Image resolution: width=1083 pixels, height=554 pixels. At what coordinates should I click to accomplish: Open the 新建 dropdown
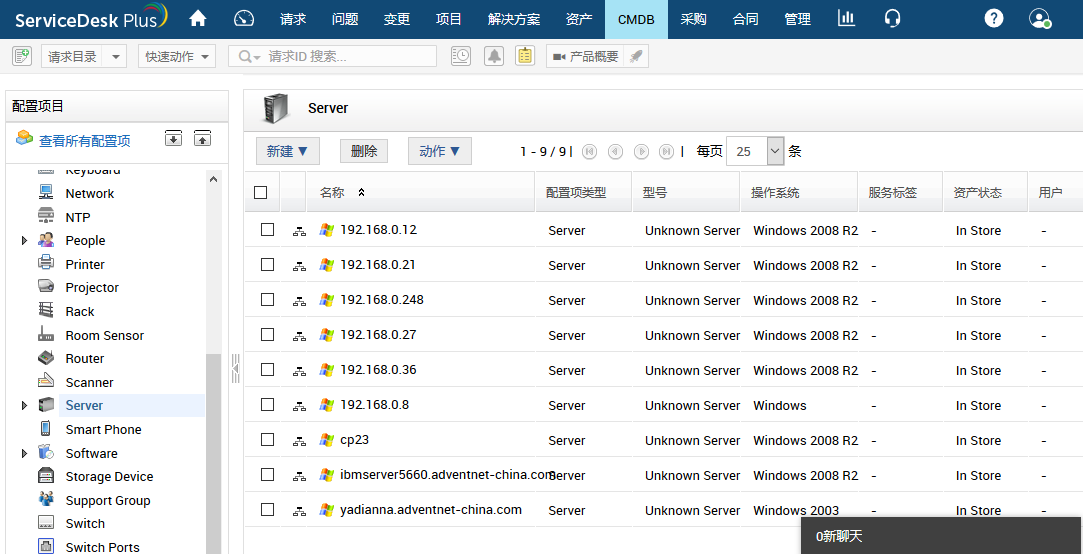click(x=287, y=151)
